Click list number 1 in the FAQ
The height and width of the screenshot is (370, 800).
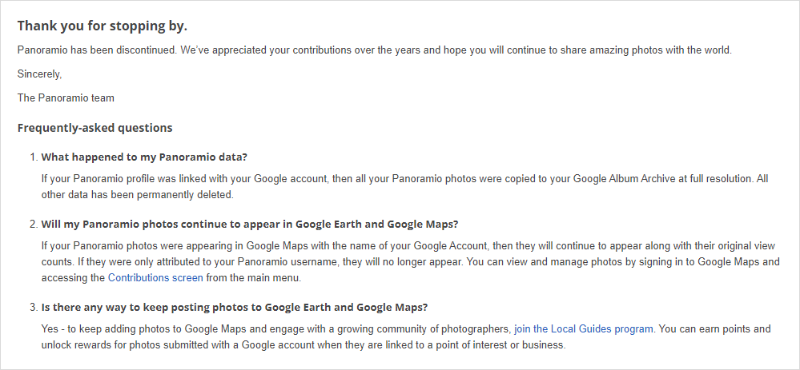click(x=33, y=157)
